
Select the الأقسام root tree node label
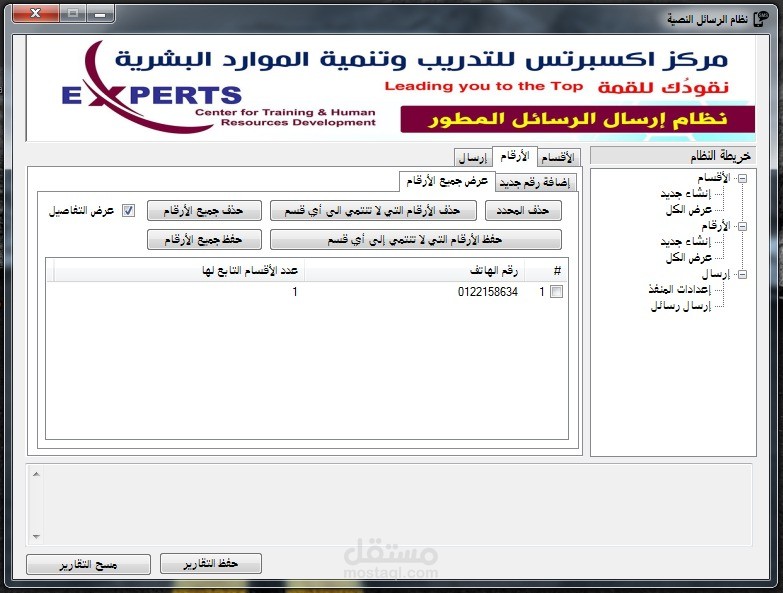[714, 178]
